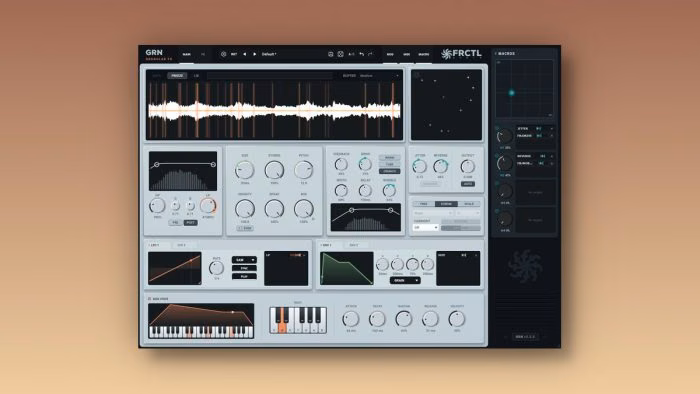The image size is (700, 394).
Task: Click the undo arrow icon
Action: (361, 54)
